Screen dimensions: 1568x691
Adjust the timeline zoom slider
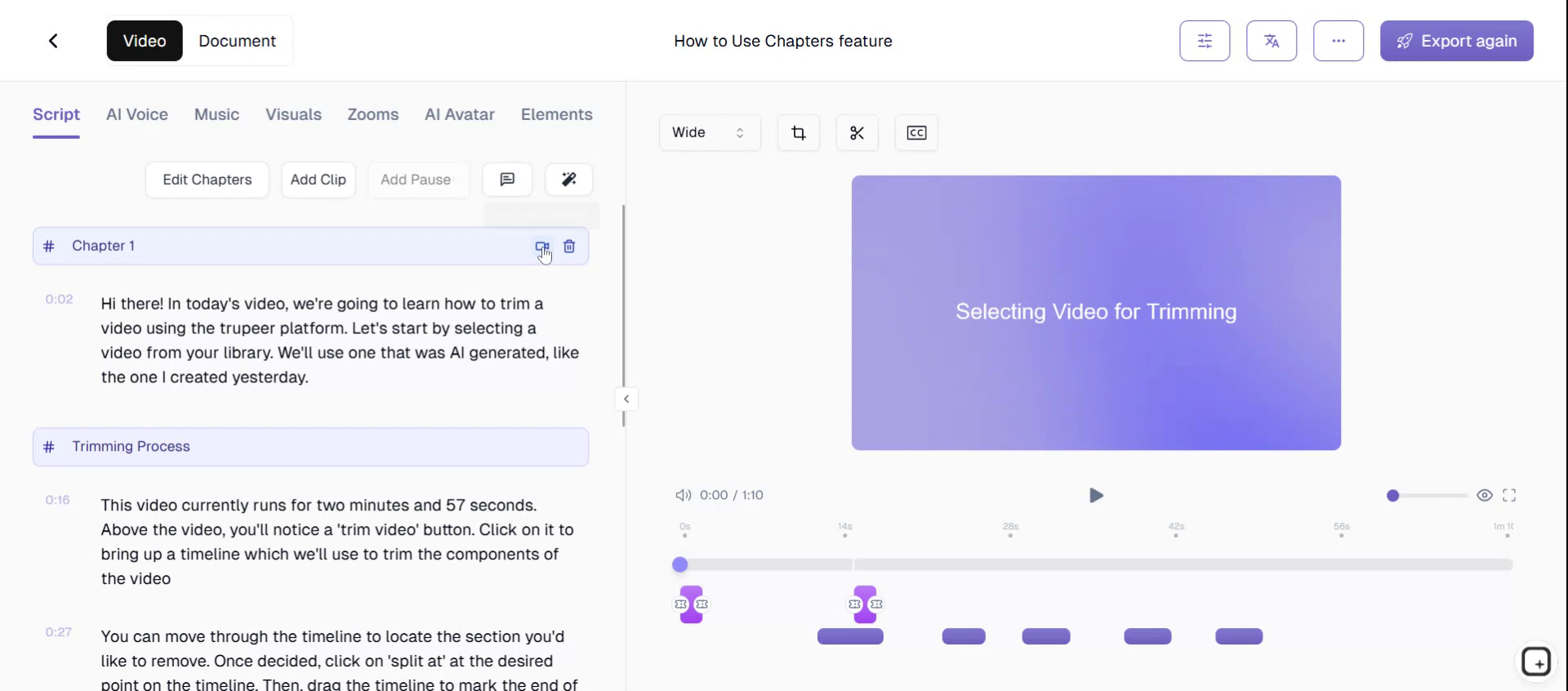click(1428, 496)
